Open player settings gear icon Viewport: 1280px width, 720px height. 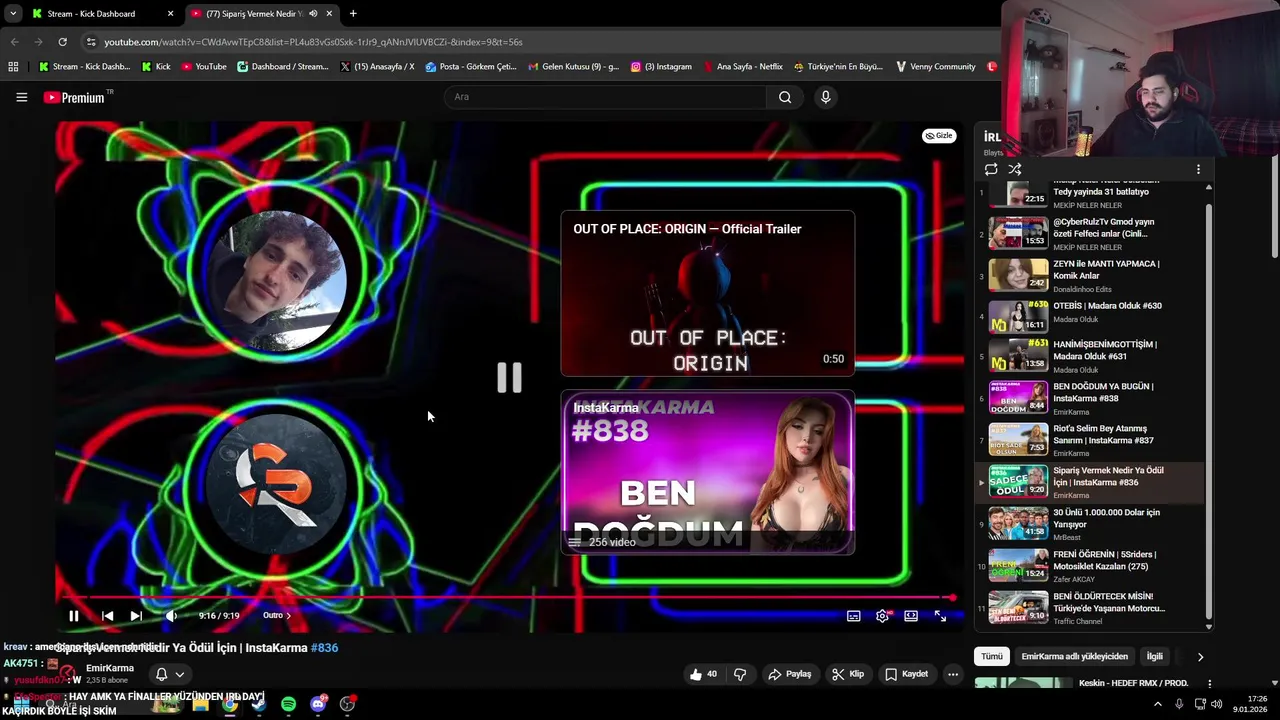[x=882, y=616]
